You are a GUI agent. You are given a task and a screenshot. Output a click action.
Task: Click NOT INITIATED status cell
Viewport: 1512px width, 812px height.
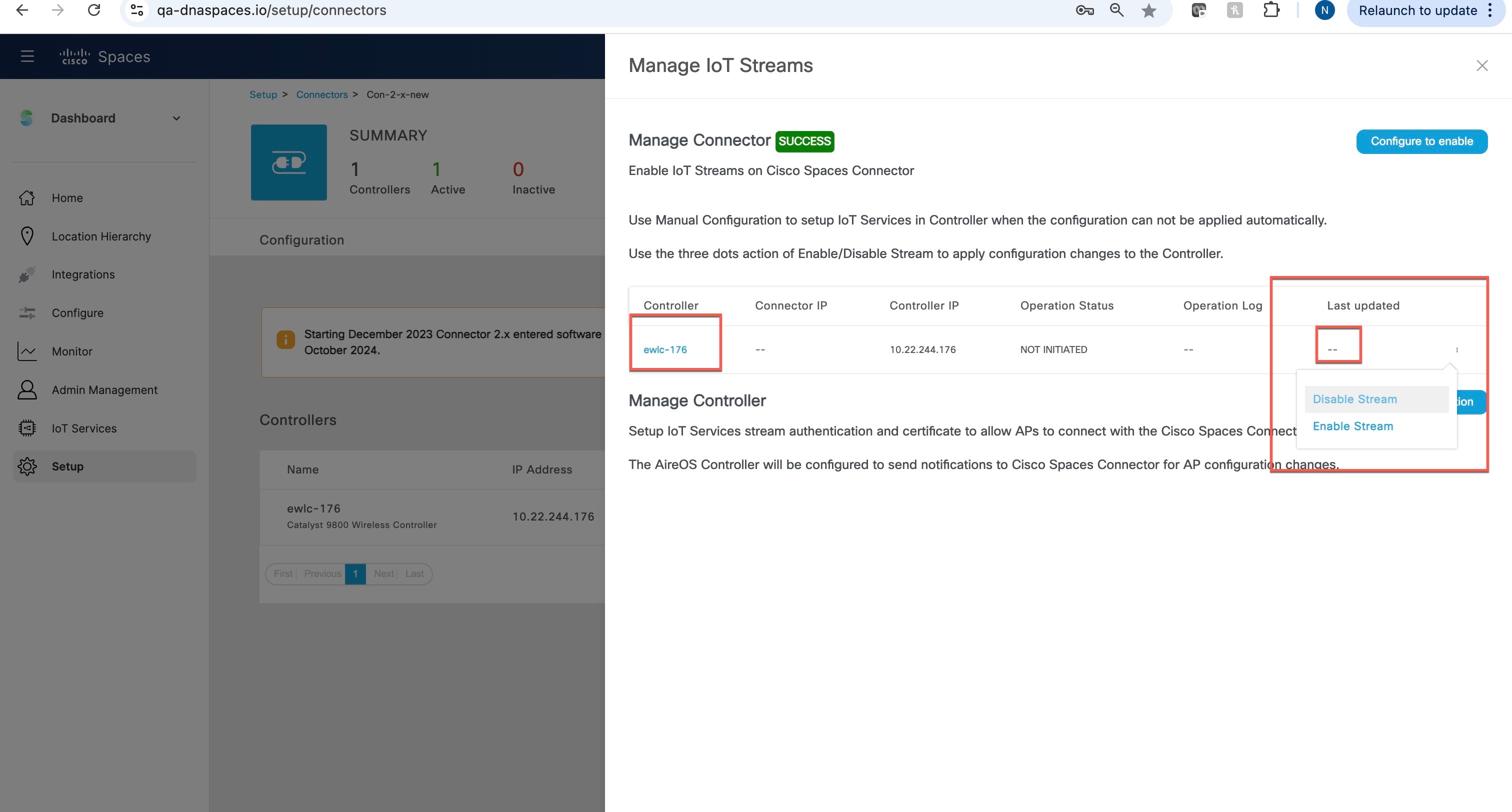(x=1053, y=349)
